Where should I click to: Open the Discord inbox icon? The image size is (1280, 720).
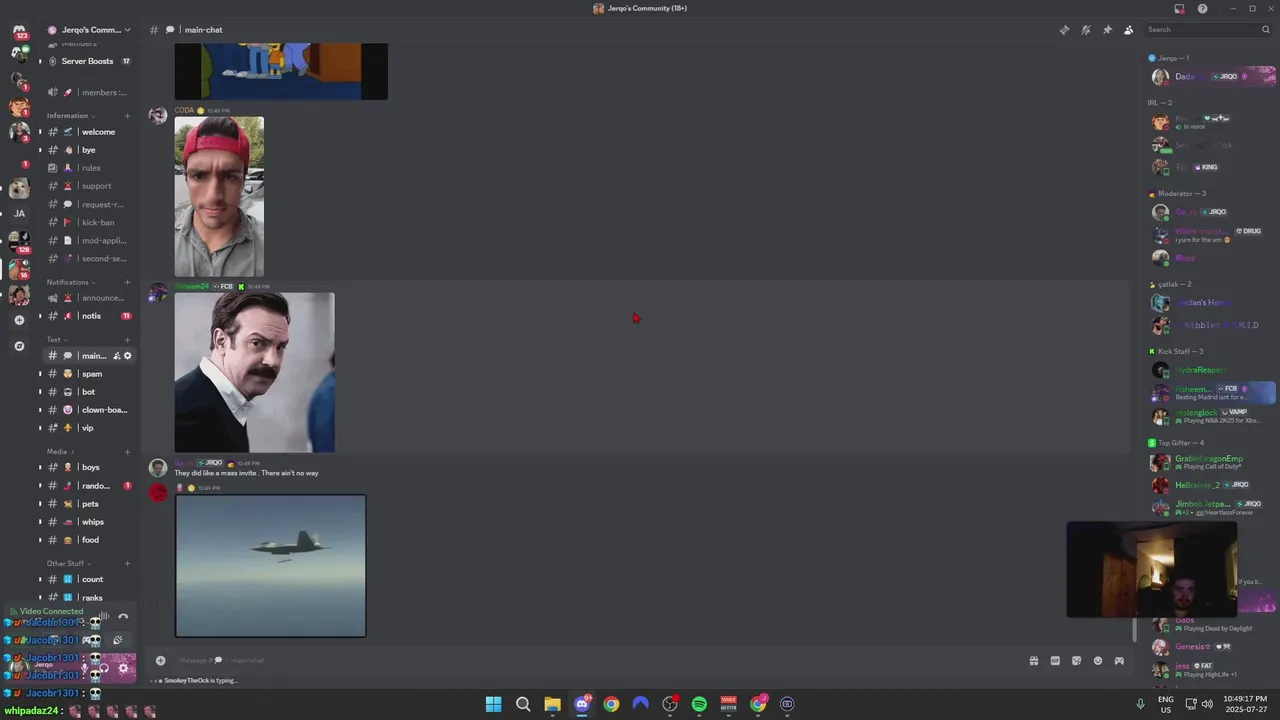[x=1179, y=9]
